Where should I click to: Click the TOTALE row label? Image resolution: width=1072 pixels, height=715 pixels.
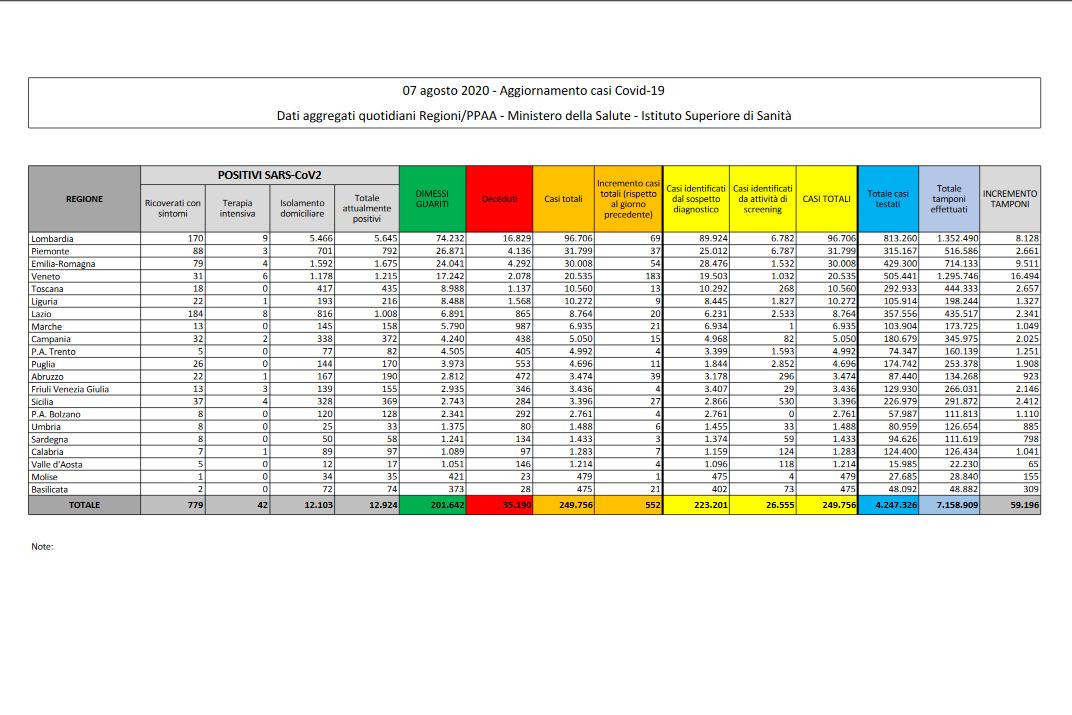click(84, 506)
